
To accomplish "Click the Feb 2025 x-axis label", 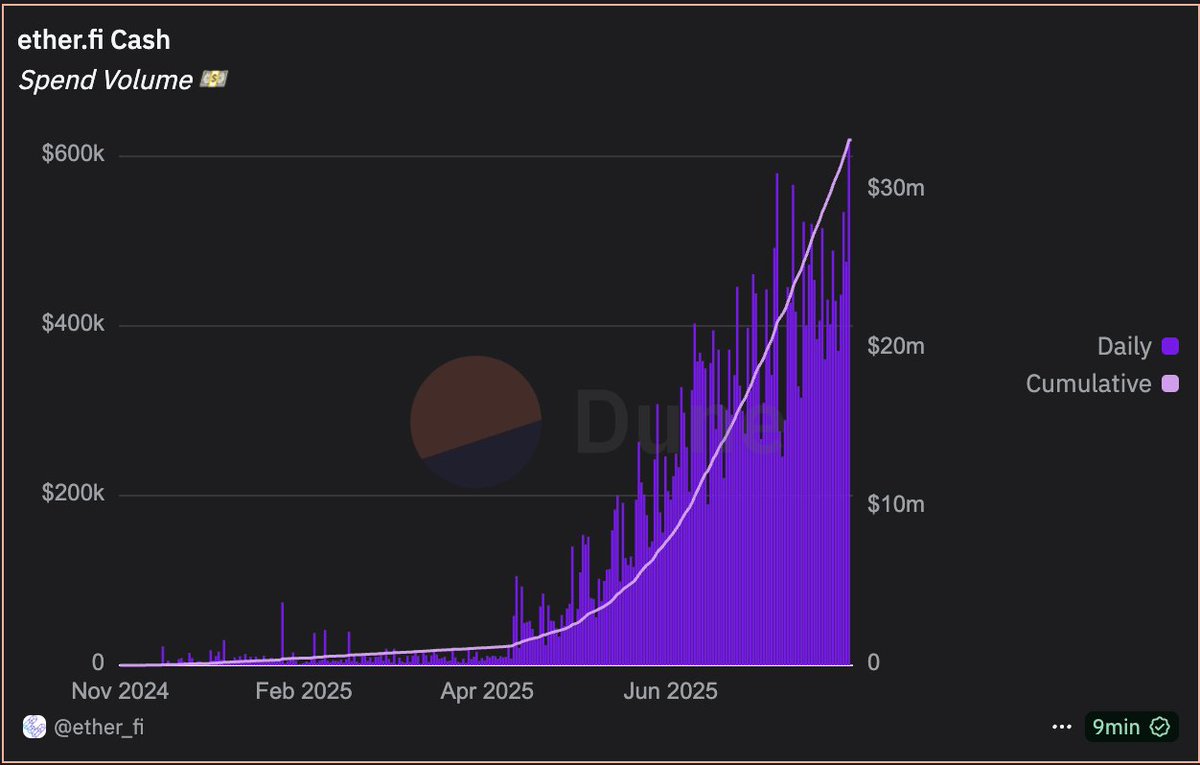I will (x=303, y=691).
